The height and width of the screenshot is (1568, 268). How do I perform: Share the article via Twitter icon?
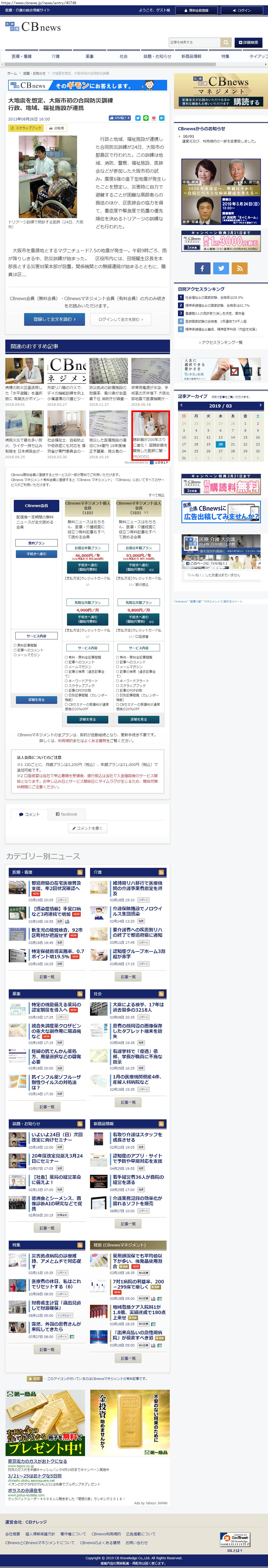tap(138, 118)
